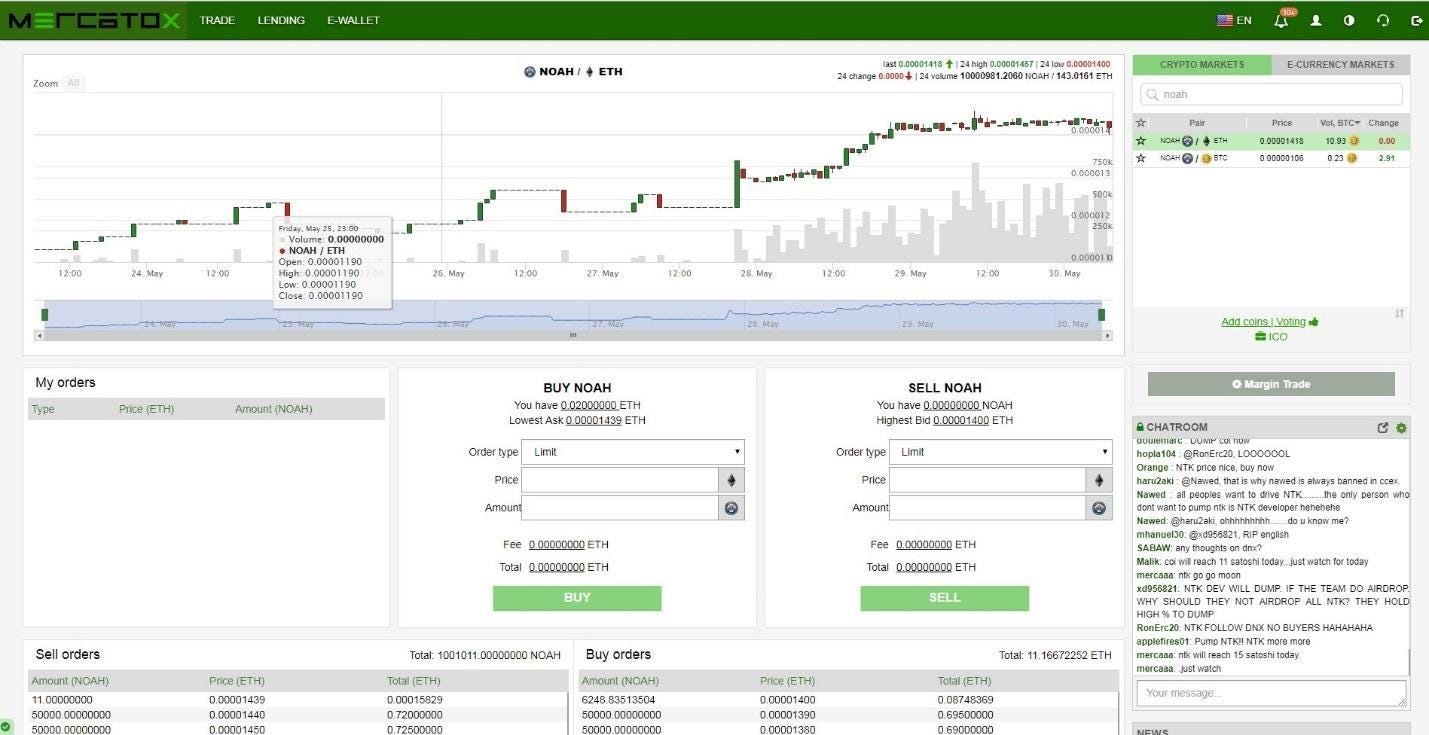Sort markets by Pair column header
Screen dimensions: 1429x735
1197,123
